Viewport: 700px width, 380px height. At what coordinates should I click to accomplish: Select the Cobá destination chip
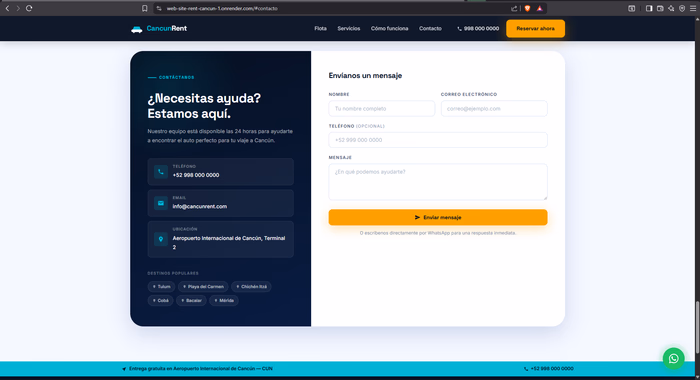click(x=160, y=301)
